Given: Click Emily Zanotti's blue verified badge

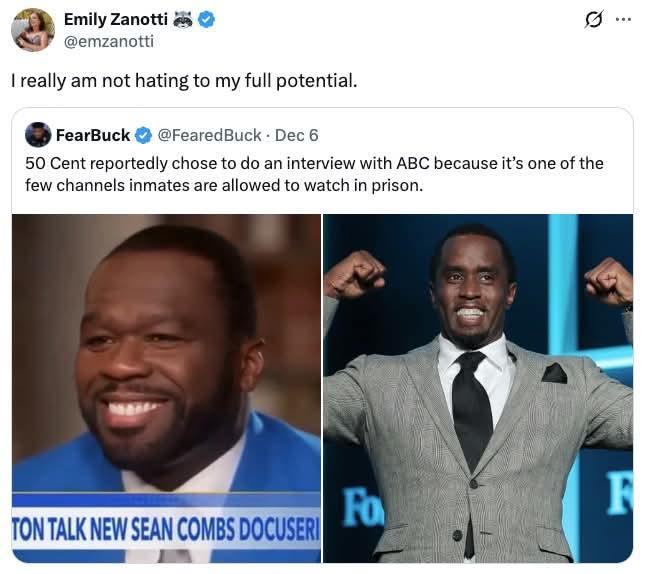Looking at the screenshot, I should pyautogui.click(x=206, y=19).
